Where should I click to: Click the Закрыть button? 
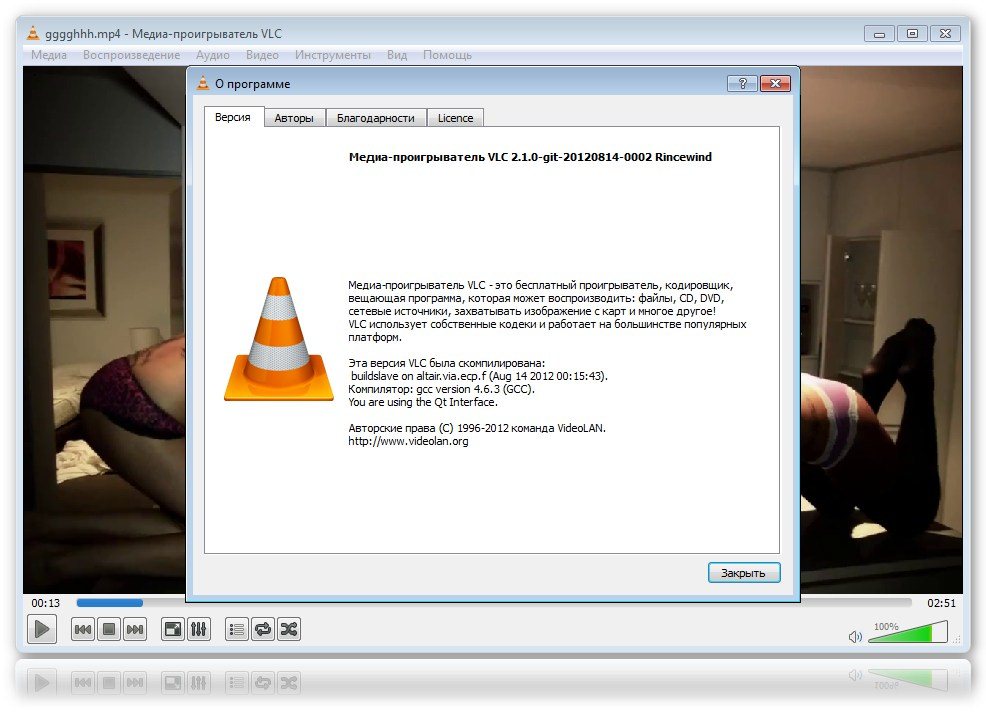[743, 573]
